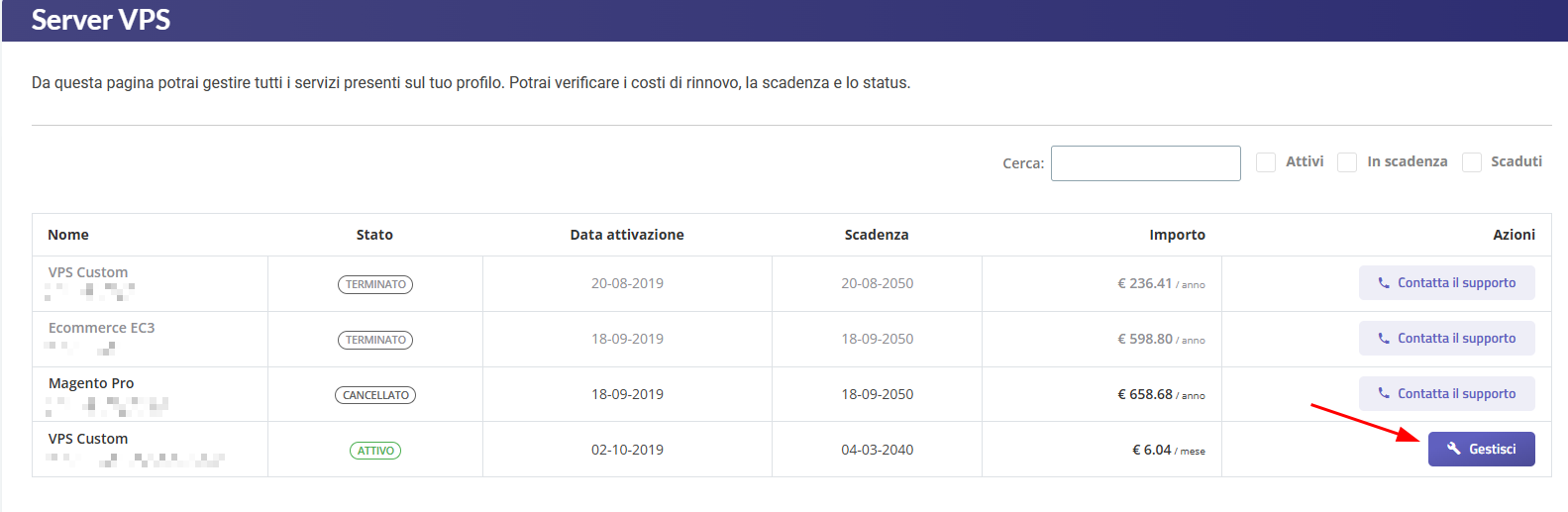Click the Importo column header
This screenshot has height=512, width=1568.
pyautogui.click(x=1177, y=235)
